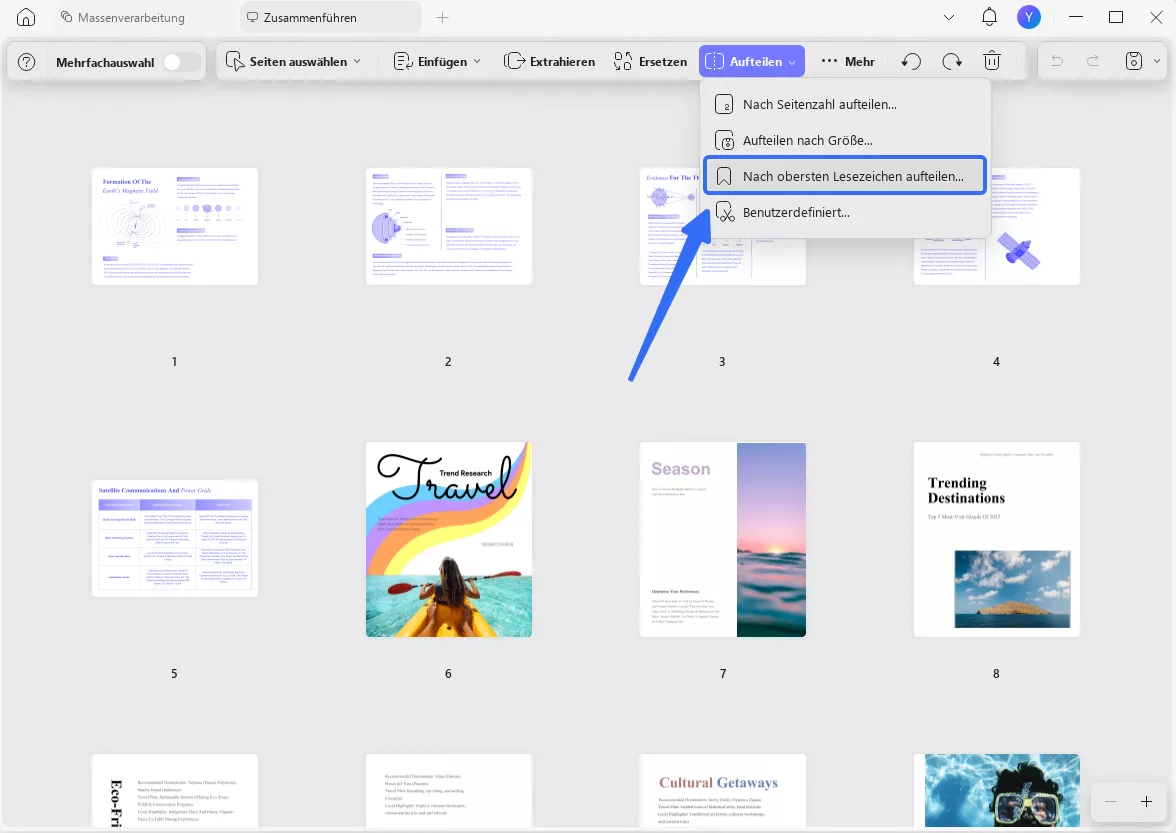
Task: Select page 8 Trending Destinations thumbnail
Action: [x=996, y=539]
